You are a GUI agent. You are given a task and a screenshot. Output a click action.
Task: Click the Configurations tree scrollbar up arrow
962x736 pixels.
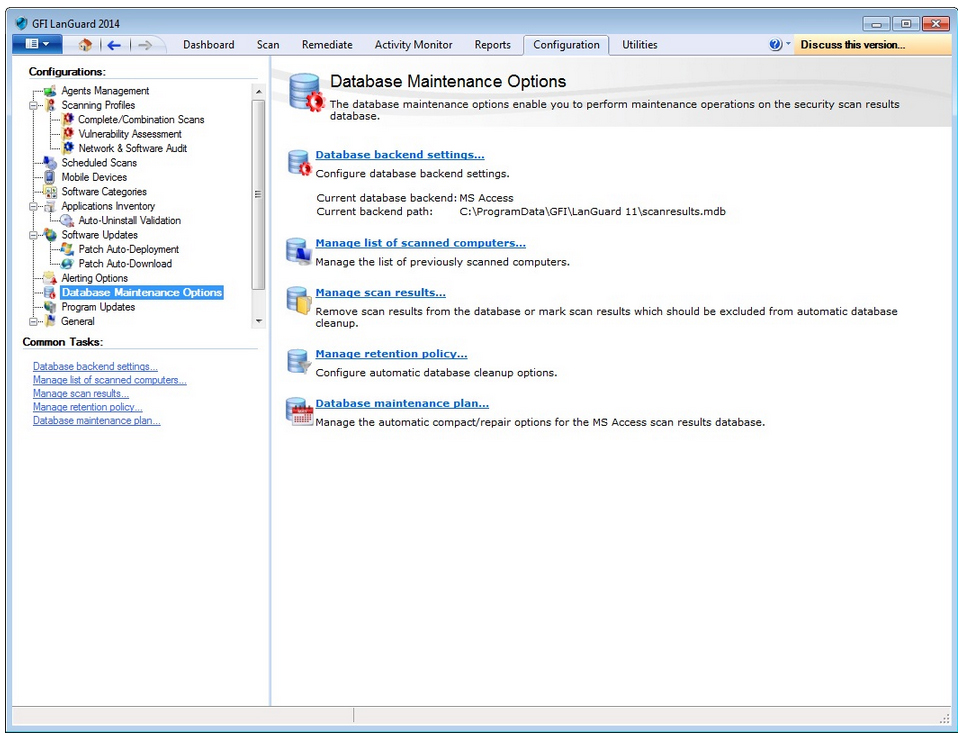259,91
